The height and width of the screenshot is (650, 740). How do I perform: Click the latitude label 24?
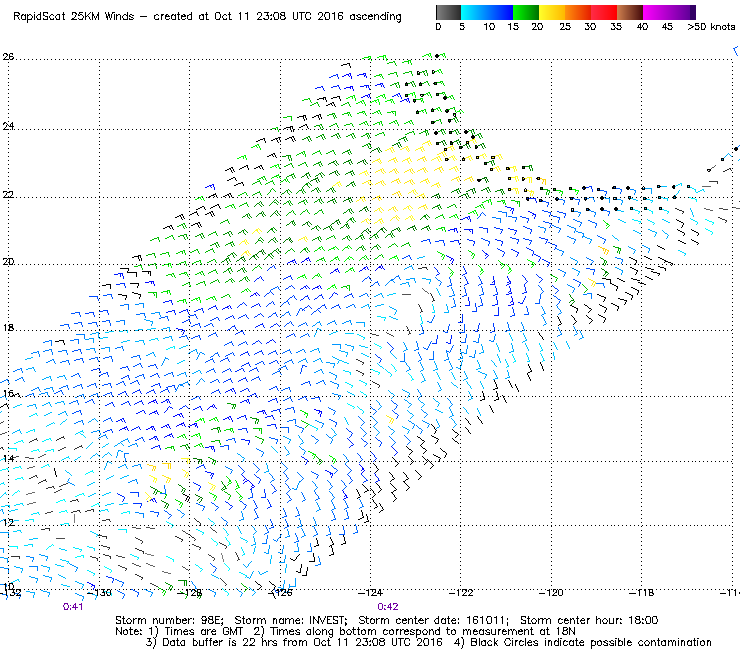8,126
